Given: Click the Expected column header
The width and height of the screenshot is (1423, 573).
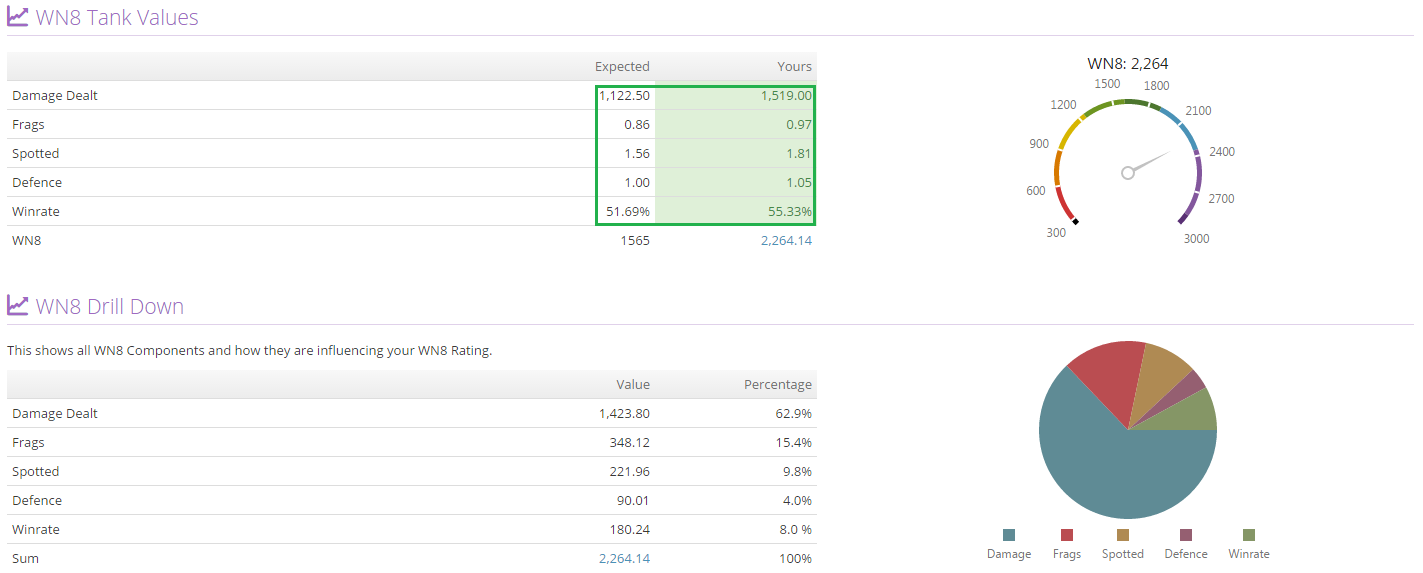Looking at the screenshot, I should tap(622, 67).
